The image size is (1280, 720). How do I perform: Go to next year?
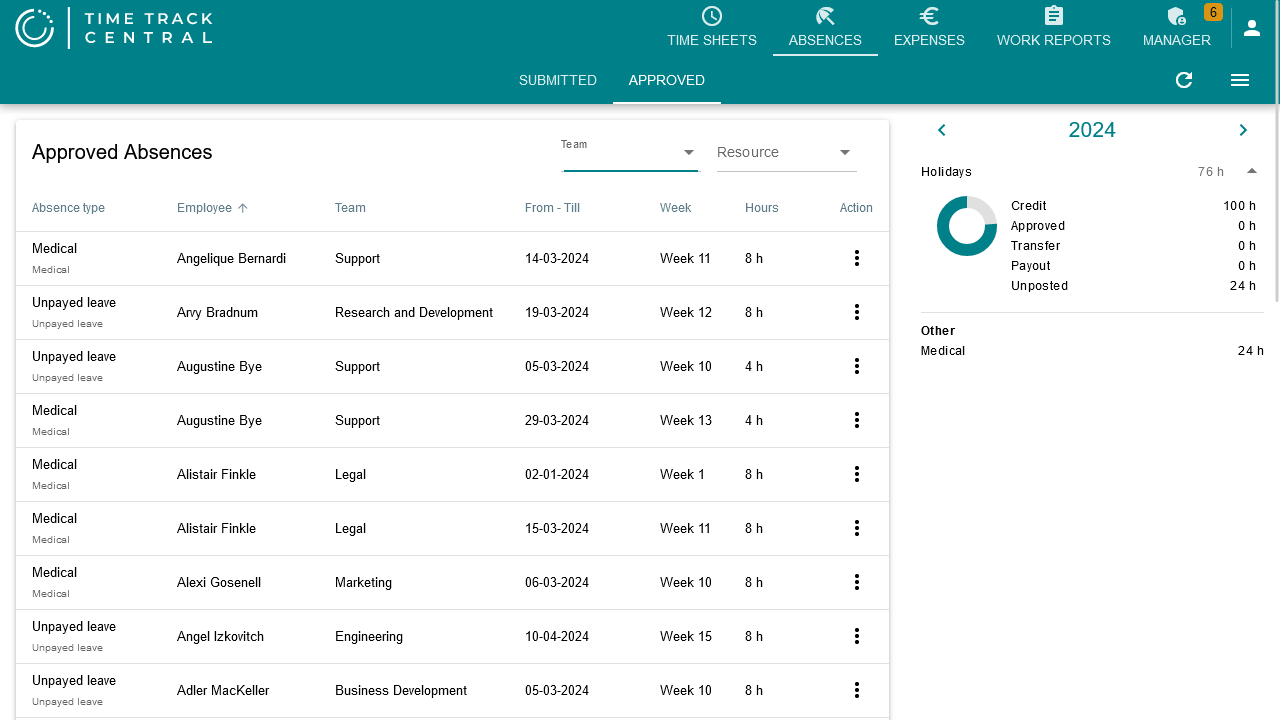(x=1243, y=130)
